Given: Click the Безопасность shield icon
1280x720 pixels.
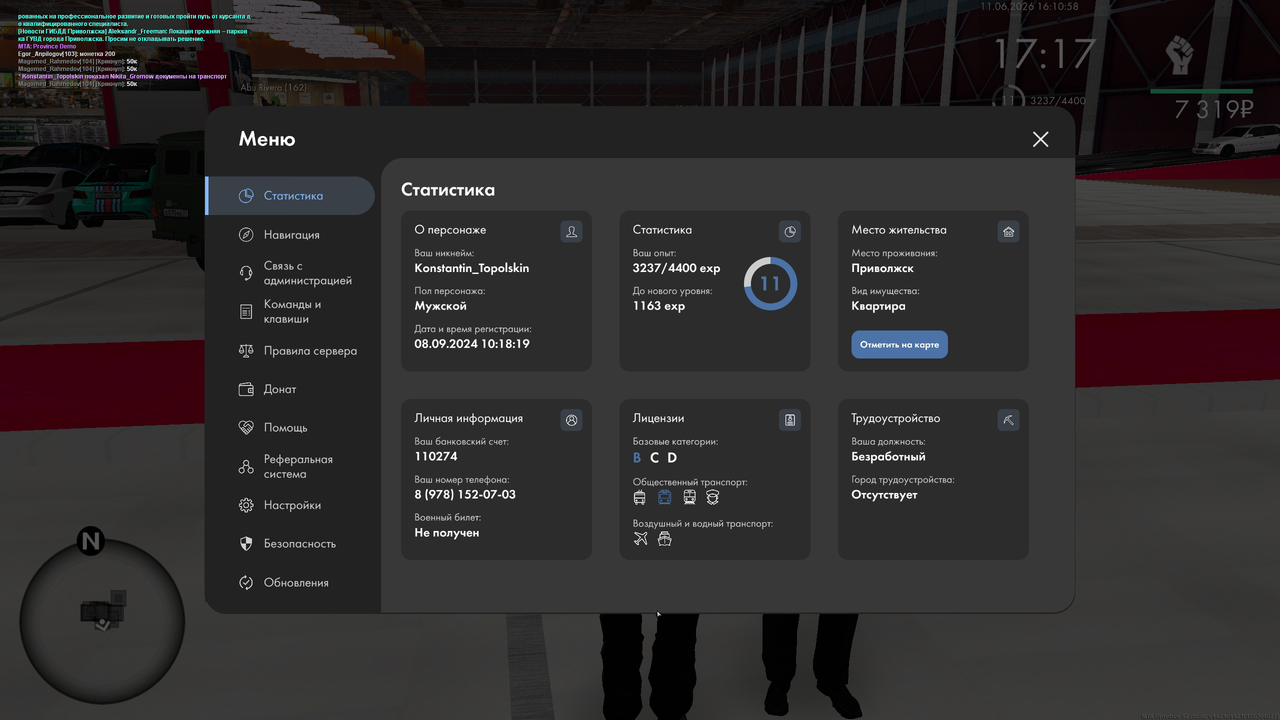Looking at the screenshot, I should (246, 544).
